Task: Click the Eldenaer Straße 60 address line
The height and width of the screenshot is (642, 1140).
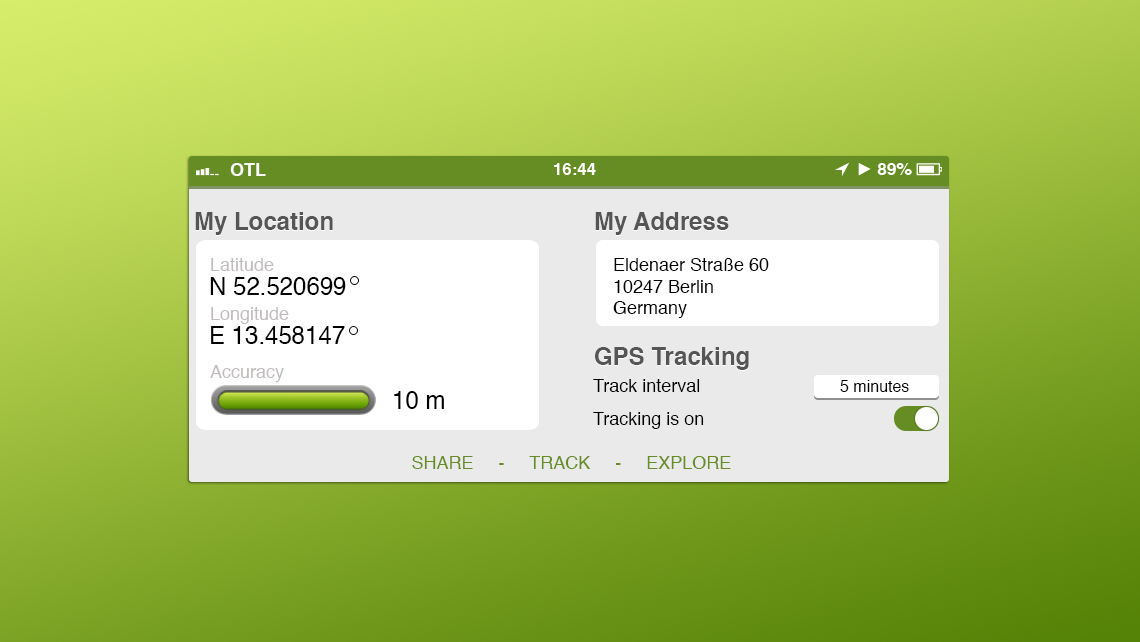Action: (x=690, y=265)
